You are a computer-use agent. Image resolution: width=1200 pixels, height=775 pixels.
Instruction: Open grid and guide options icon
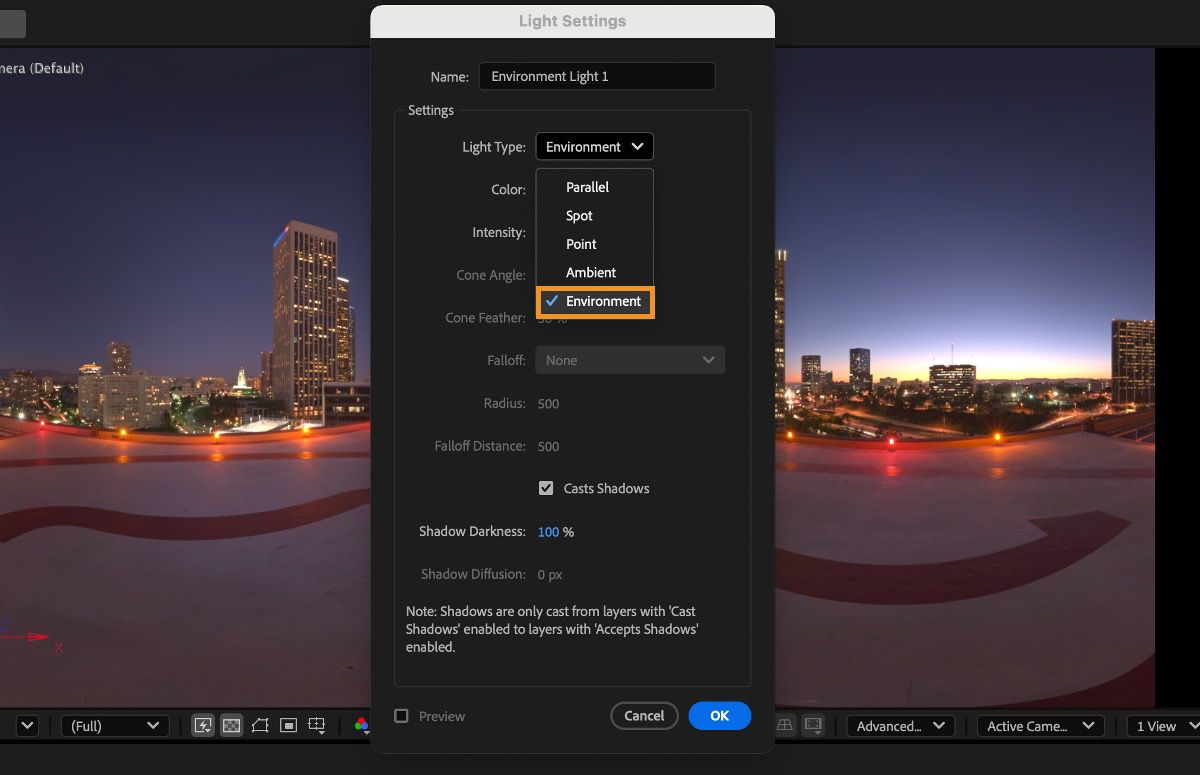click(x=318, y=726)
